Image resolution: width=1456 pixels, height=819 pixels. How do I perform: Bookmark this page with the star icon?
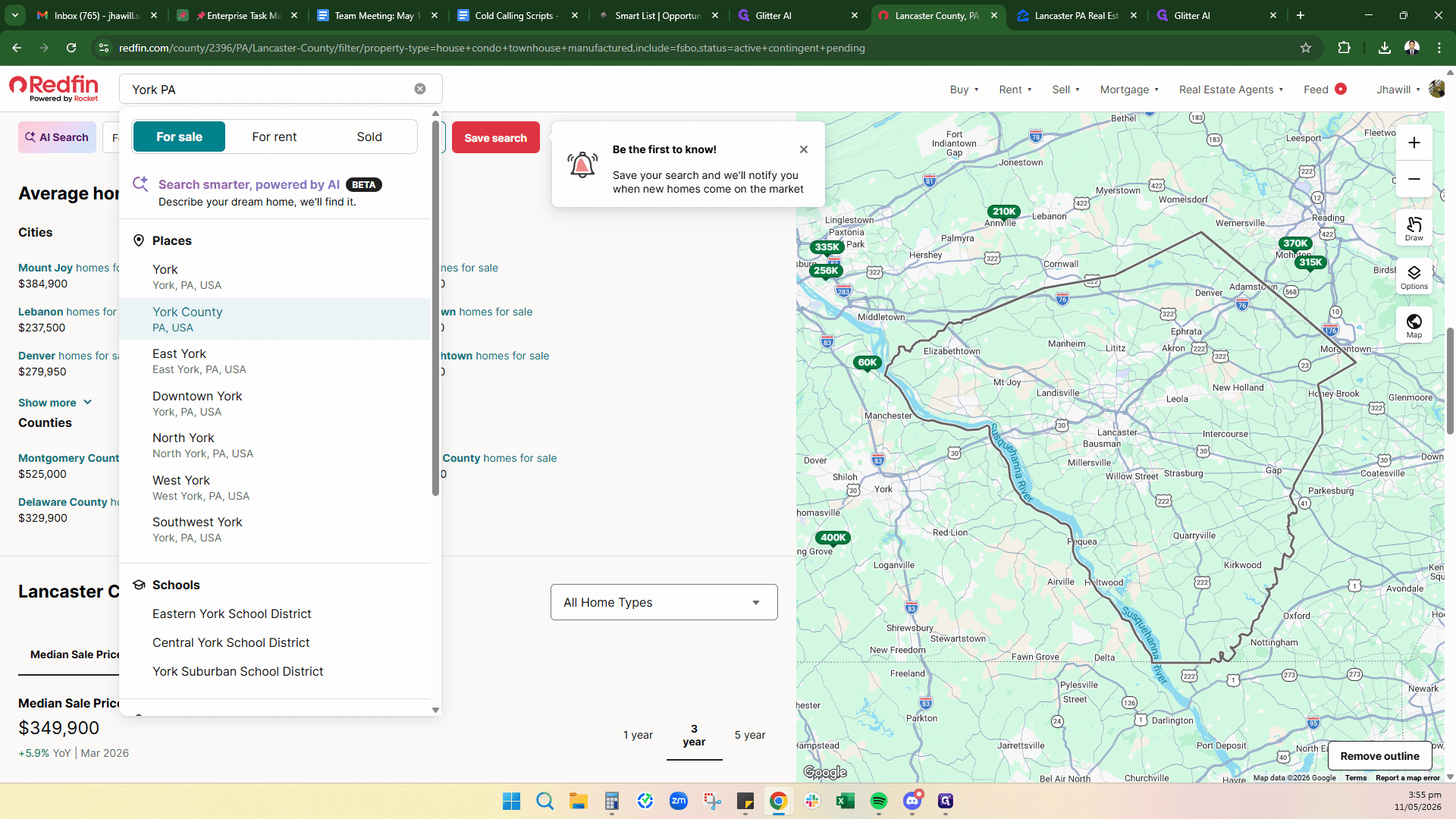tap(1306, 48)
